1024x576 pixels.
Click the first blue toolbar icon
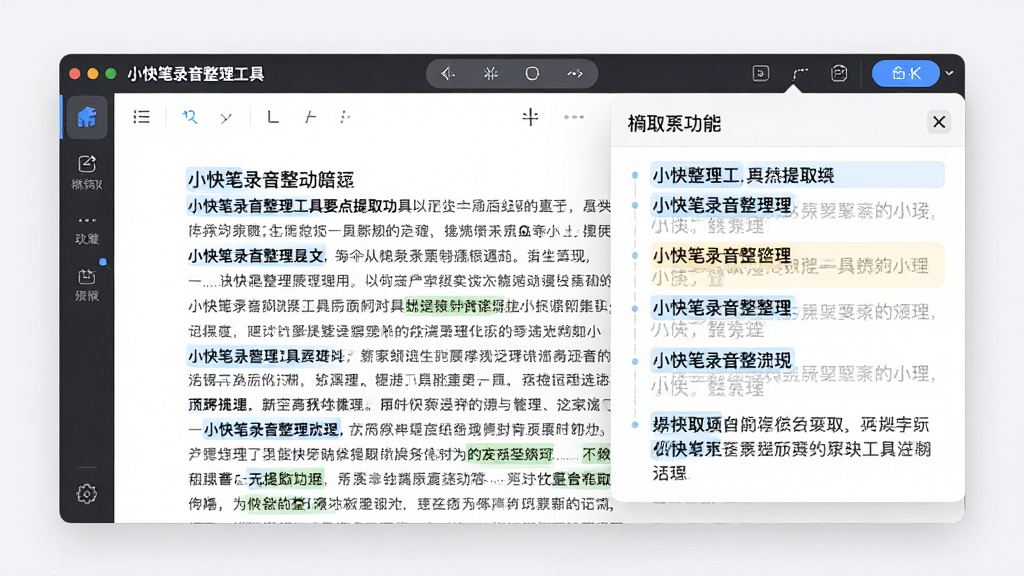coord(190,117)
